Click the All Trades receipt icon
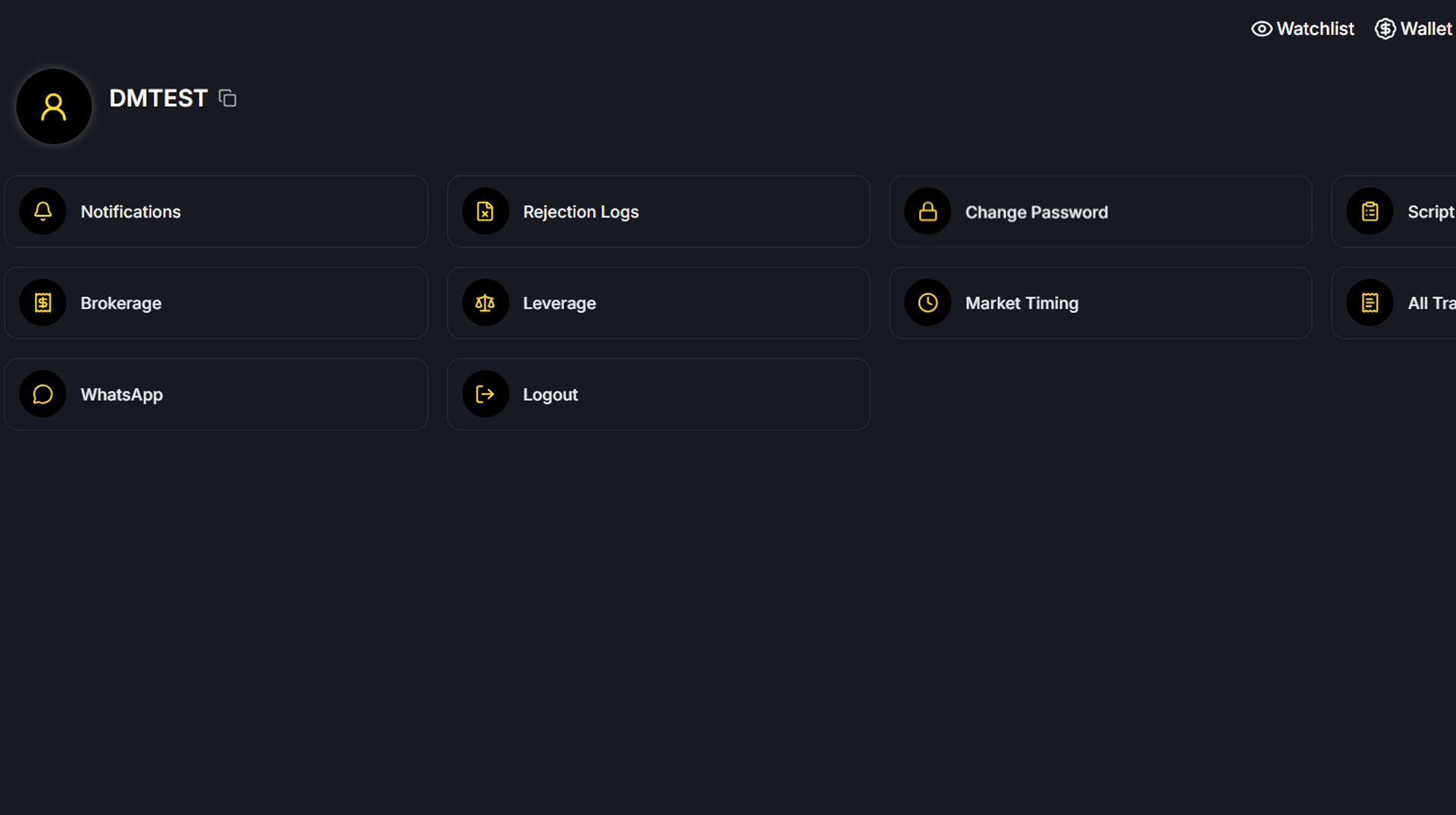The height and width of the screenshot is (815, 1456). pos(1369,302)
